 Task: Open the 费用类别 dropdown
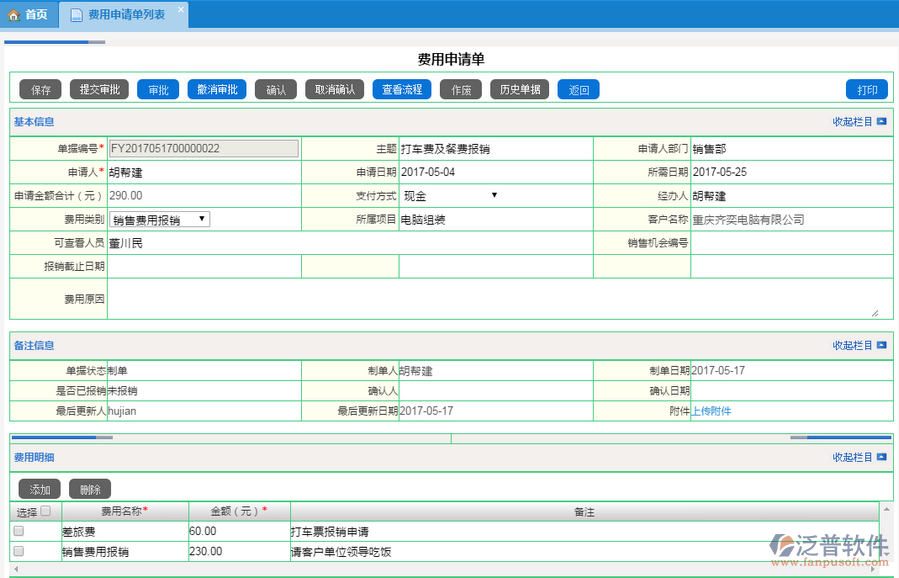tap(160, 219)
